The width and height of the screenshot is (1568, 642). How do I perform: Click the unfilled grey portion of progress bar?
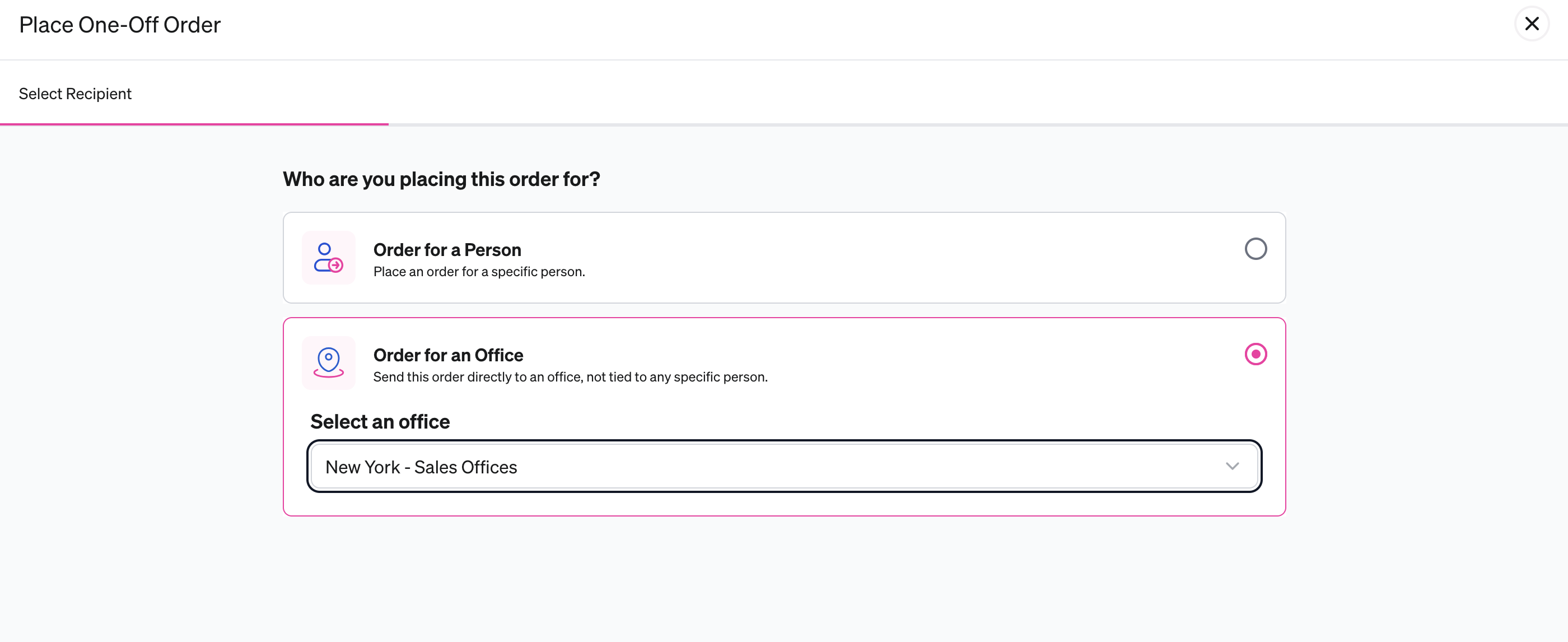tap(978, 124)
